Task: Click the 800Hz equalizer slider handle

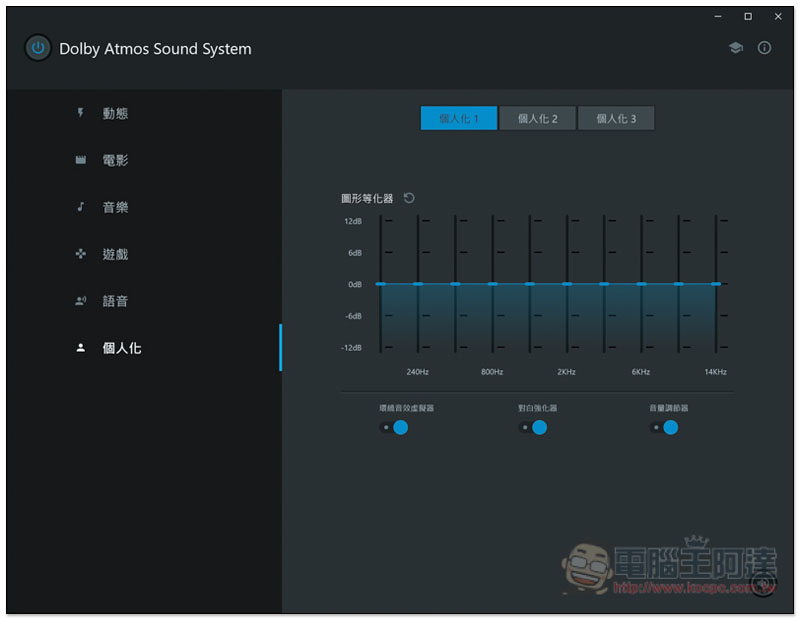Action: (492, 284)
